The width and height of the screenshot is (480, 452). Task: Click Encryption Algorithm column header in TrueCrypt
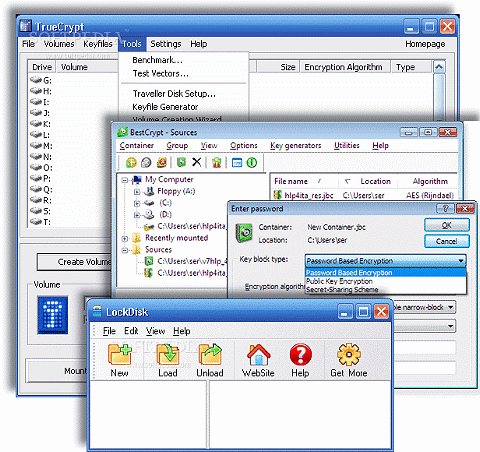pos(345,67)
